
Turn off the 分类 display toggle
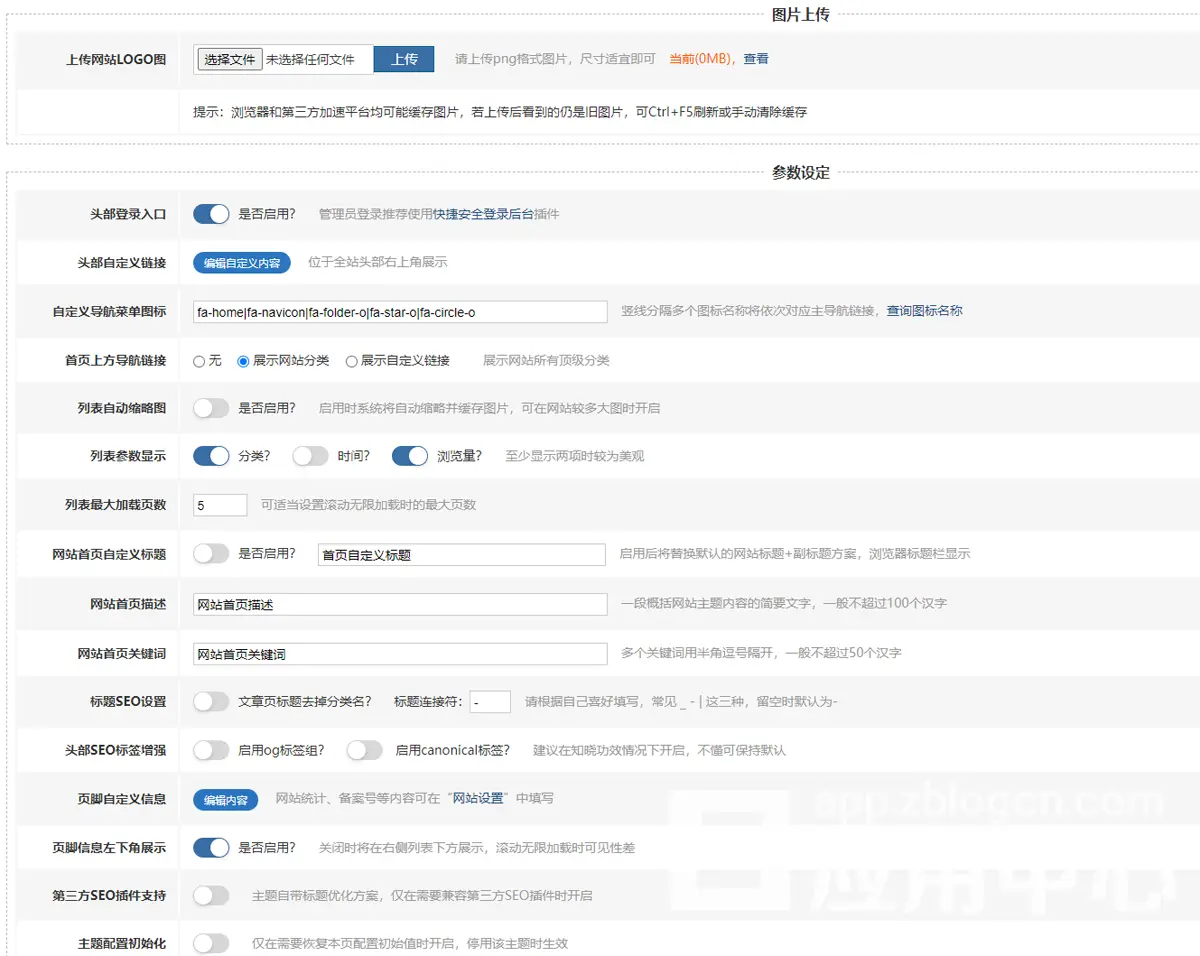[x=212, y=456]
